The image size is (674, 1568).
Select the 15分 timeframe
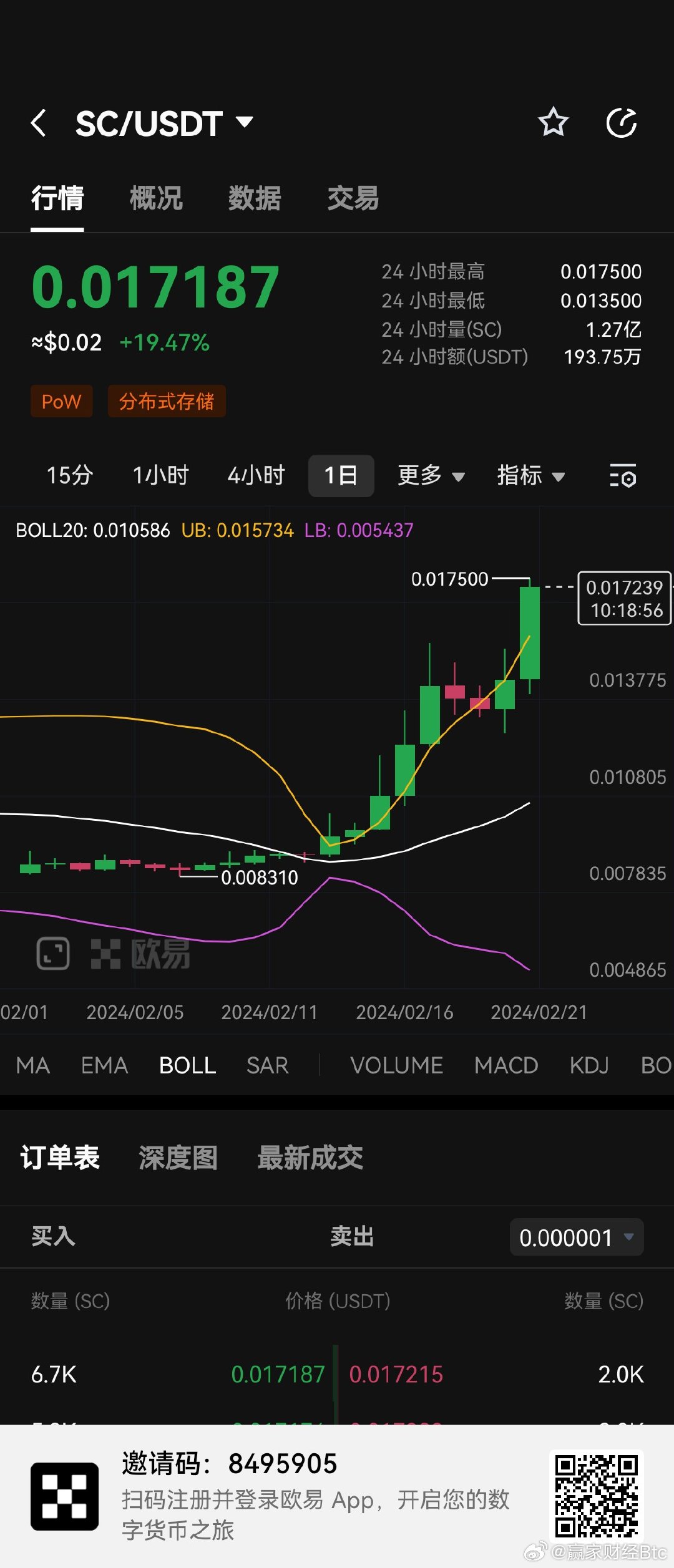point(70,476)
